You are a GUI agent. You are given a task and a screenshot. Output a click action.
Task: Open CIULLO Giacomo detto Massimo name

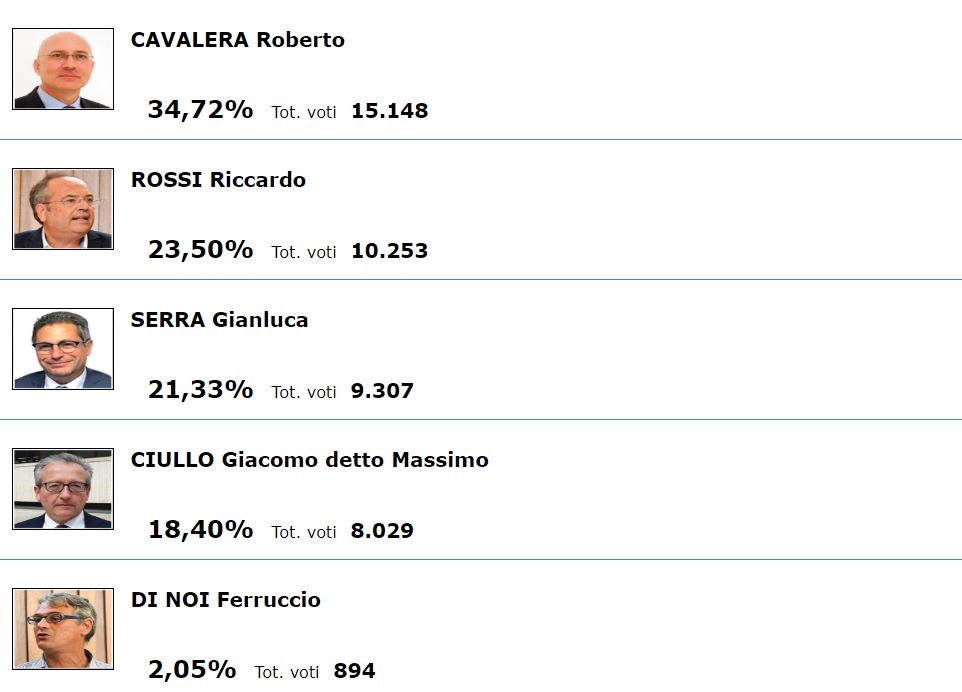[x=309, y=459]
